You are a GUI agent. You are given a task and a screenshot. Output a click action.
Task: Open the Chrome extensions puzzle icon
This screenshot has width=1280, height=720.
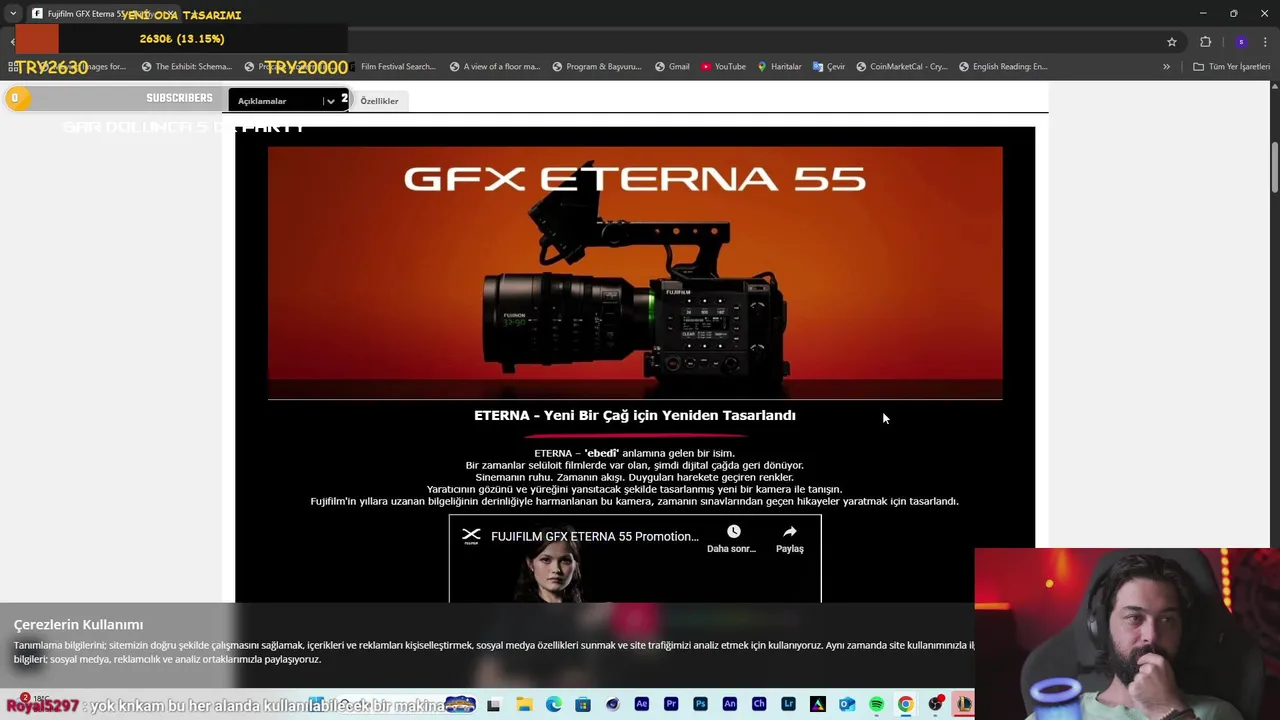(1205, 42)
